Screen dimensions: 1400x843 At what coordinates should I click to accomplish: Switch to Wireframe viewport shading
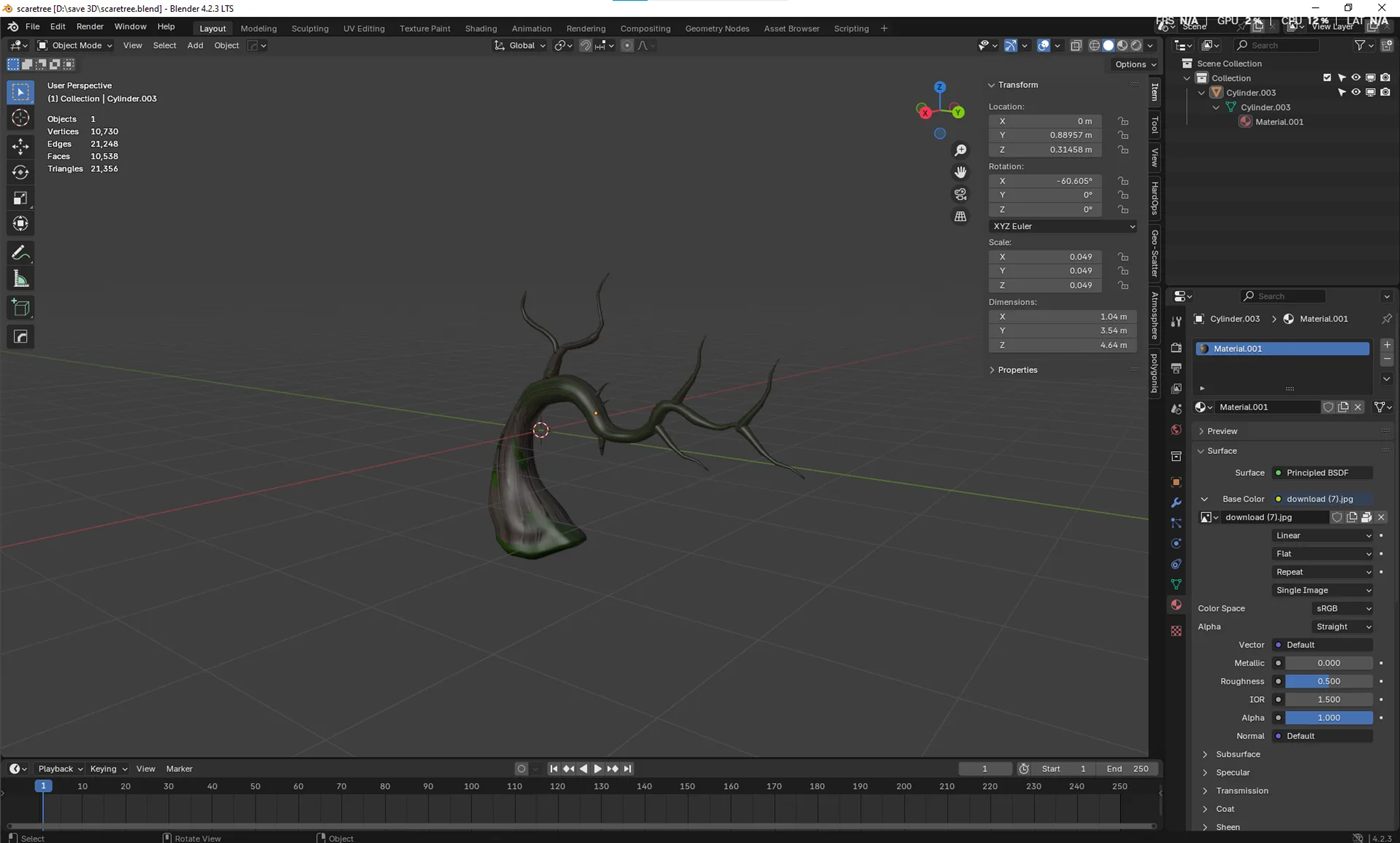coord(1094,45)
